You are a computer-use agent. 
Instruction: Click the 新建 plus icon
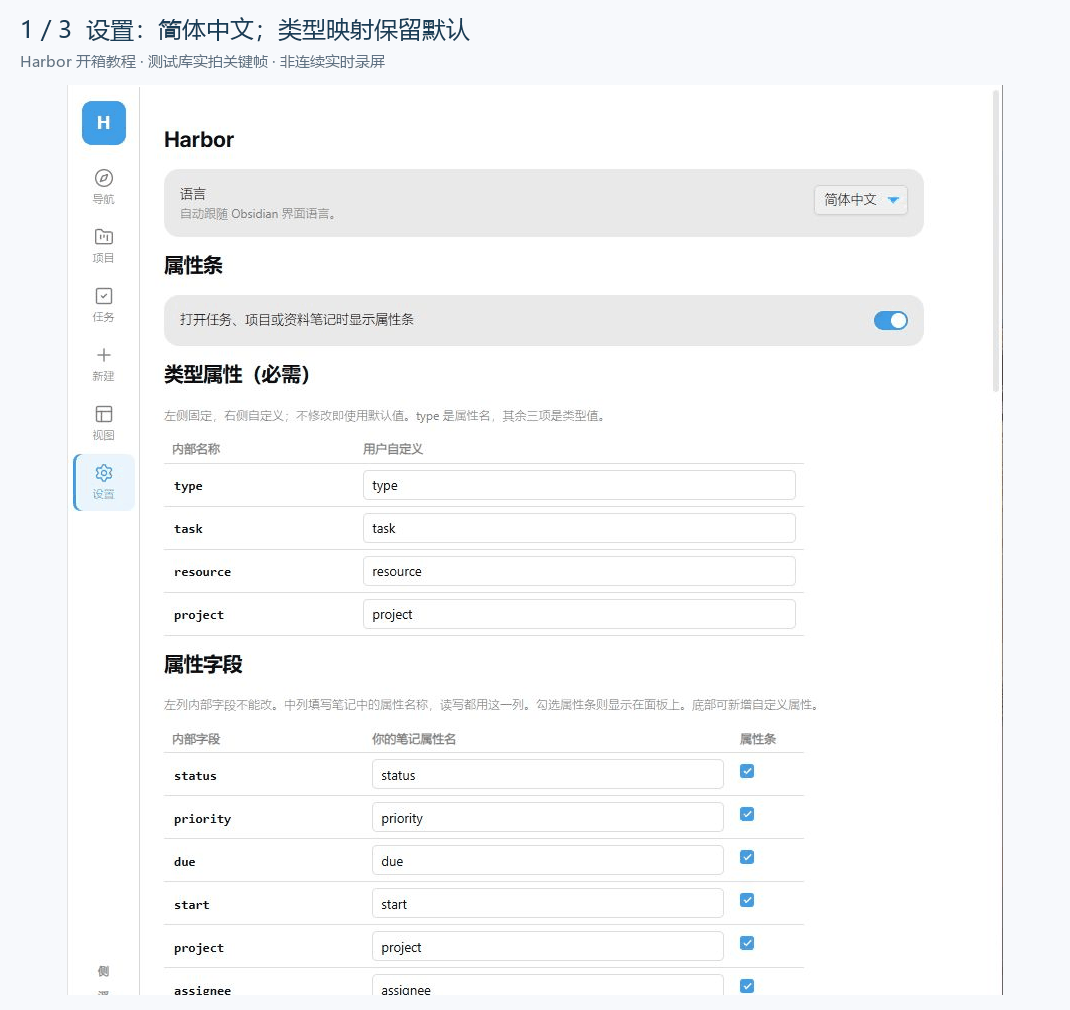pos(104,355)
